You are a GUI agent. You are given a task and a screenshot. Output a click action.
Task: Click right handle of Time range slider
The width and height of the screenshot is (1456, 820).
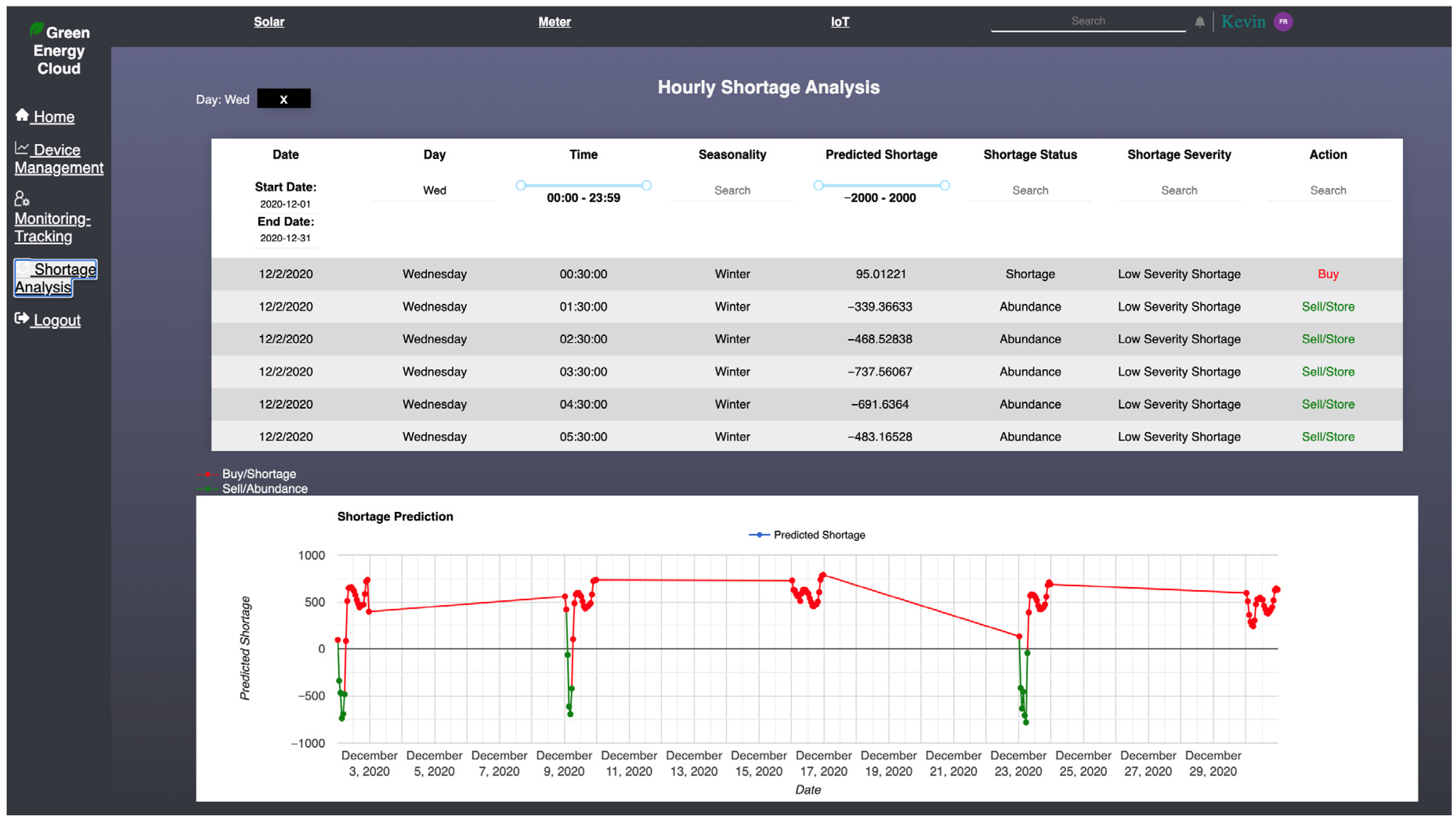pos(647,185)
